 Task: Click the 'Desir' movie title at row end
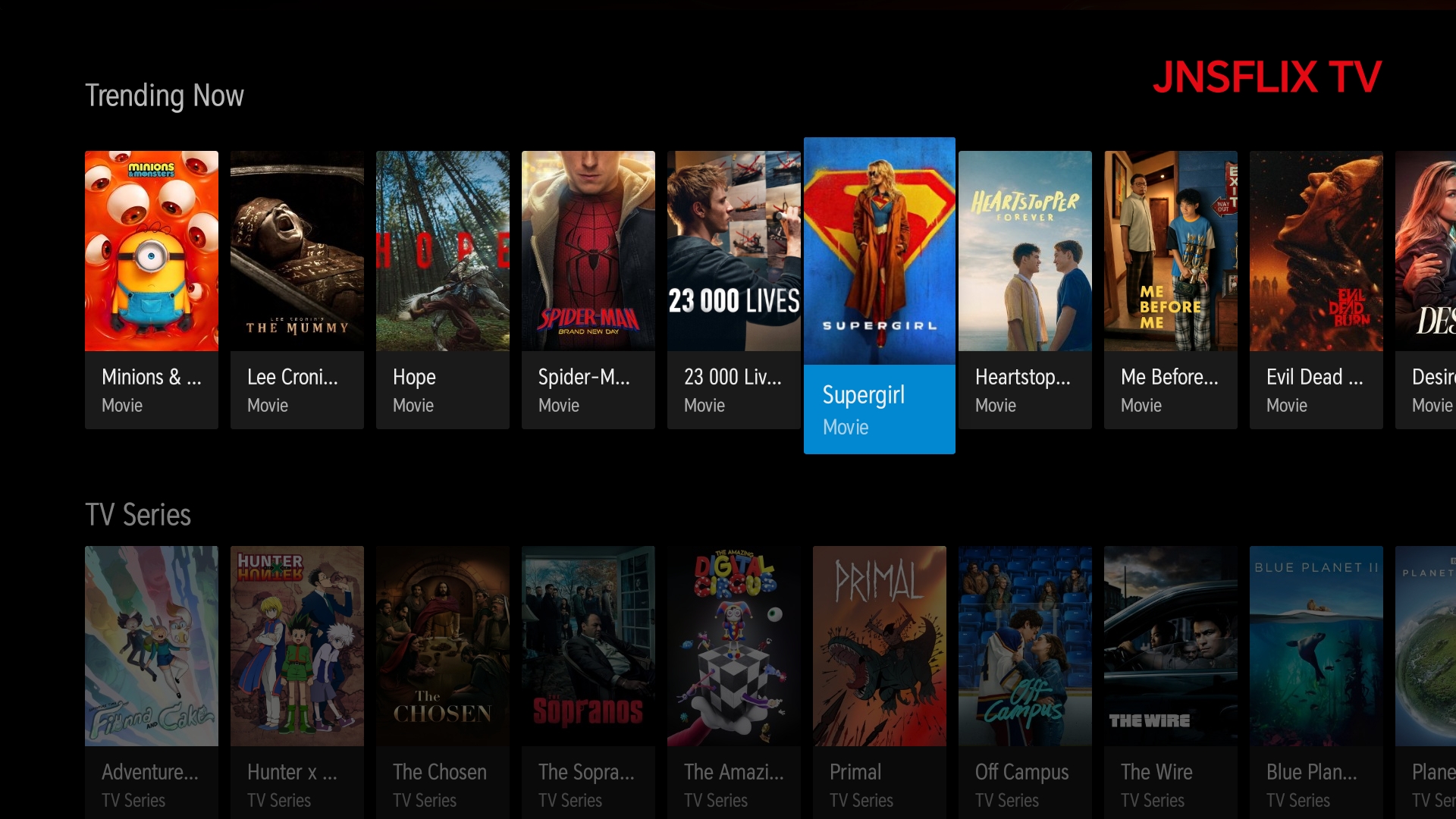coord(1433,377)
